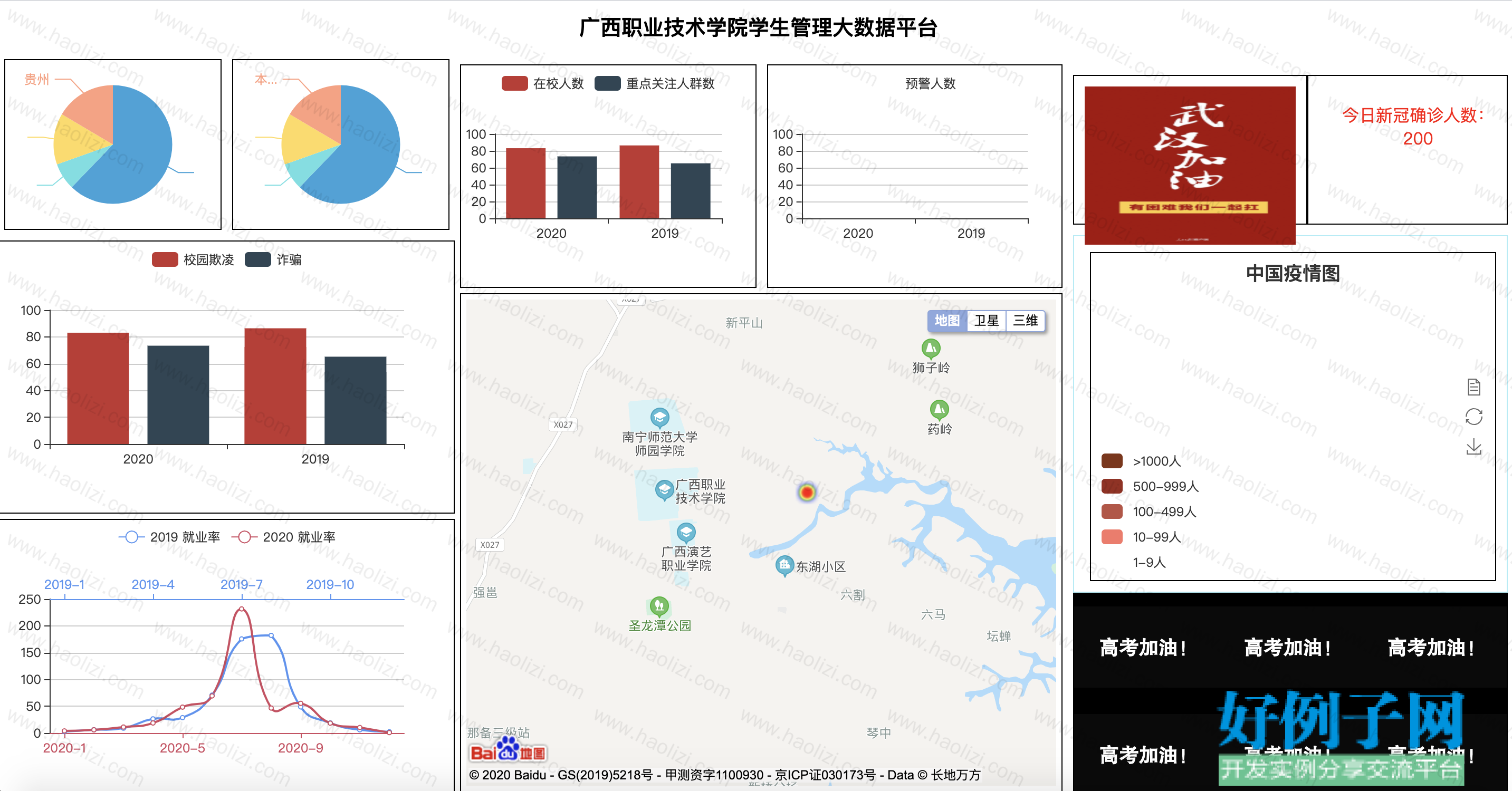Toggle the 重点关注人群数 legend series
The image size is (1512, 791).
pos(655,83)
